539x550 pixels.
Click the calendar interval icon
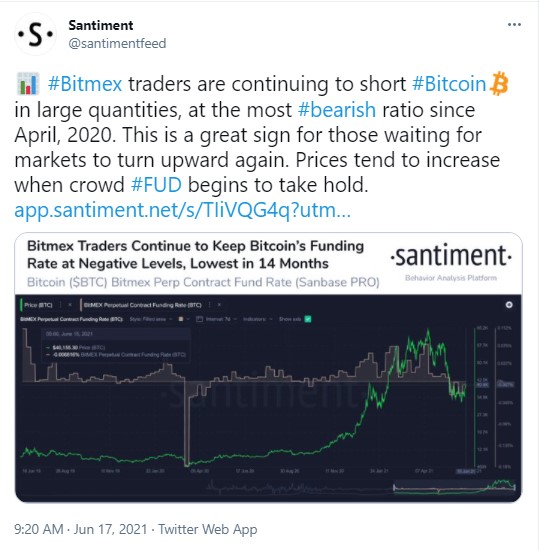(x=199, y=319)
